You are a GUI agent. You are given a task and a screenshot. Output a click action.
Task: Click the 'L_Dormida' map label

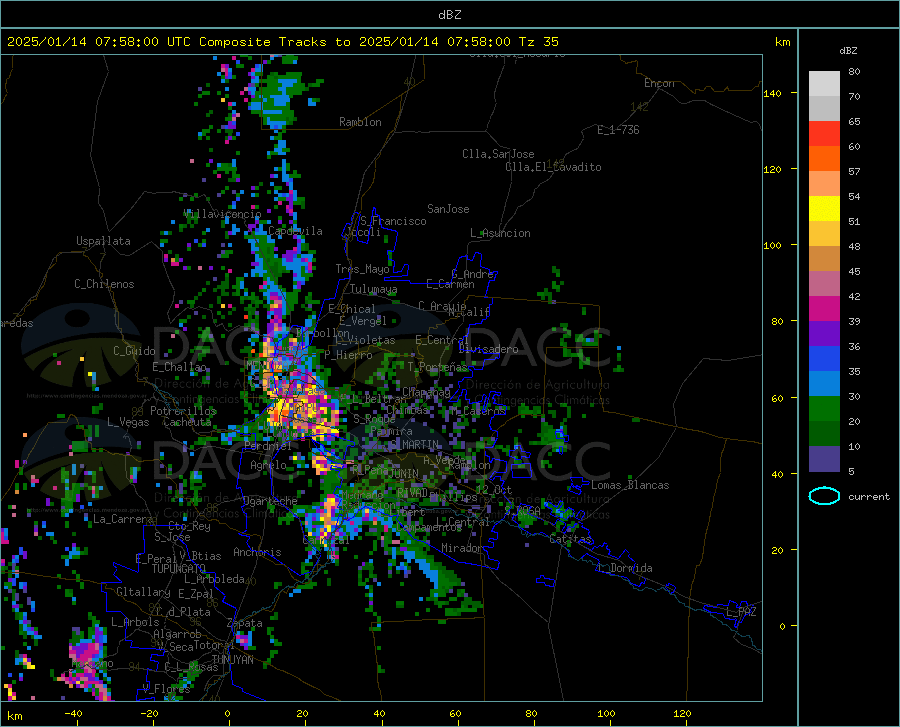(625, 568)
